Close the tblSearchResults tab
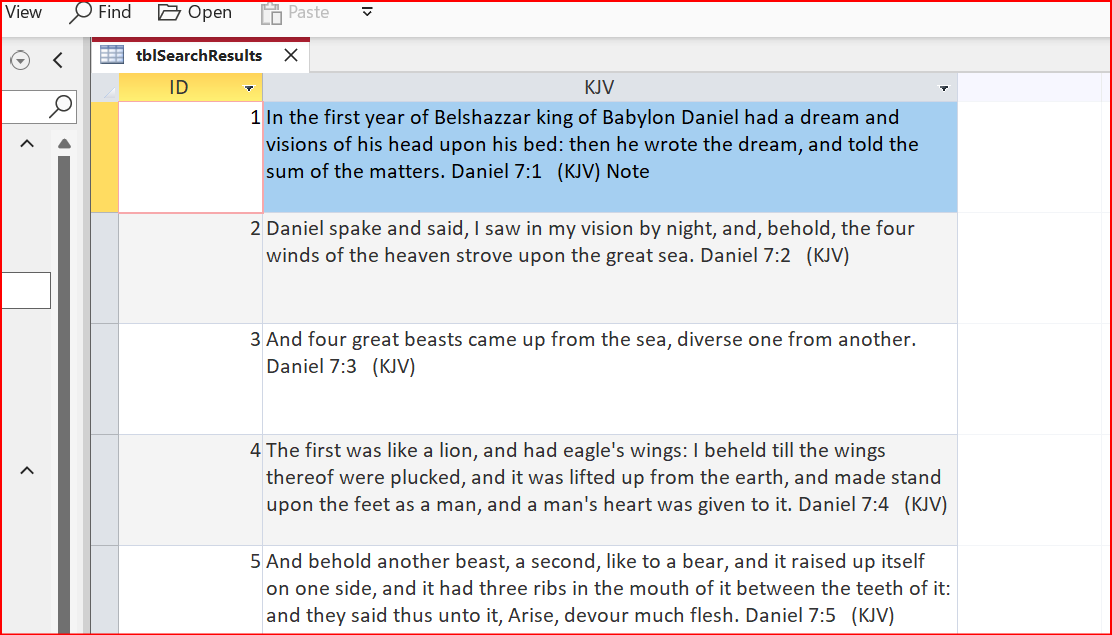The height and width of the screenshot is (635, 1112). [291, 55]
